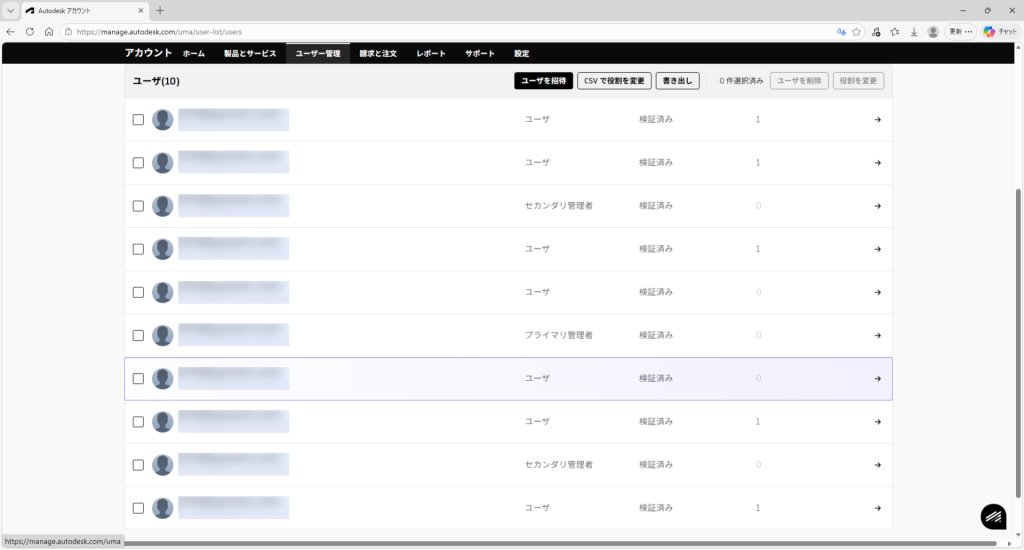
Task: Tick the checkbox for the first user row
Action: coord(138,120)
